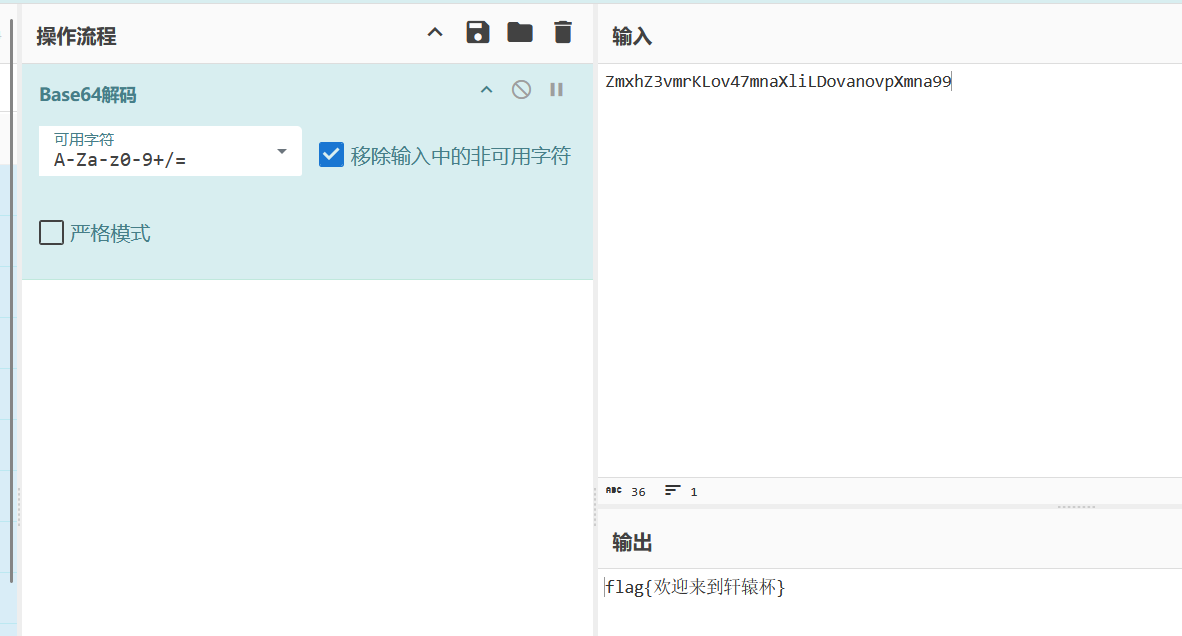Disable the Base64解码 operation
Screen dimensions: 1182x636
pyautogui.click(x=521, y=90)
